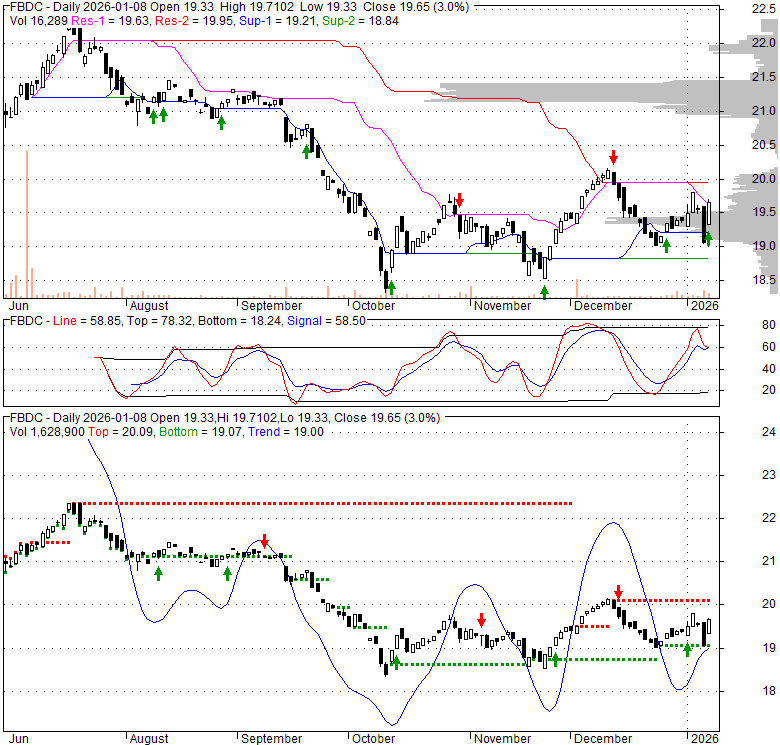Click the 'Top = 78.32' oscillator legend
The height and width of the screenshot is (745, 780).
160,321
